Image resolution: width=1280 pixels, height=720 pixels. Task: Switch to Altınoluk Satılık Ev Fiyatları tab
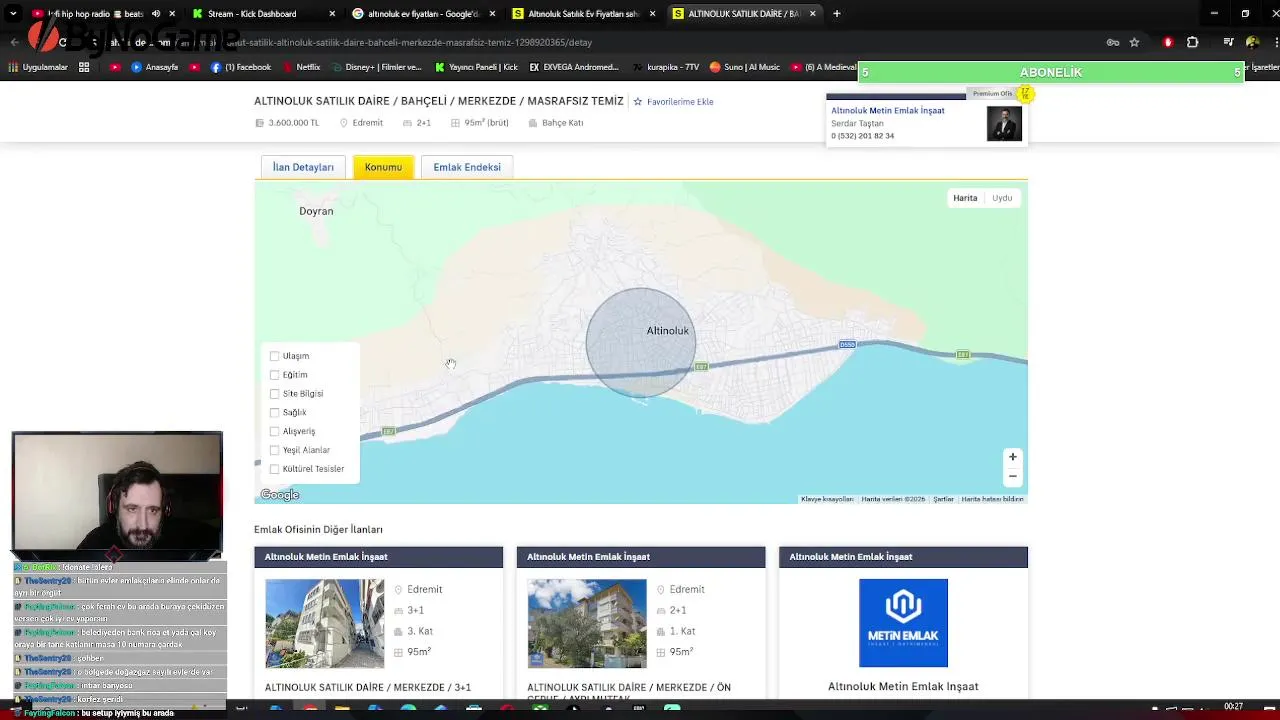click(583, 14)
